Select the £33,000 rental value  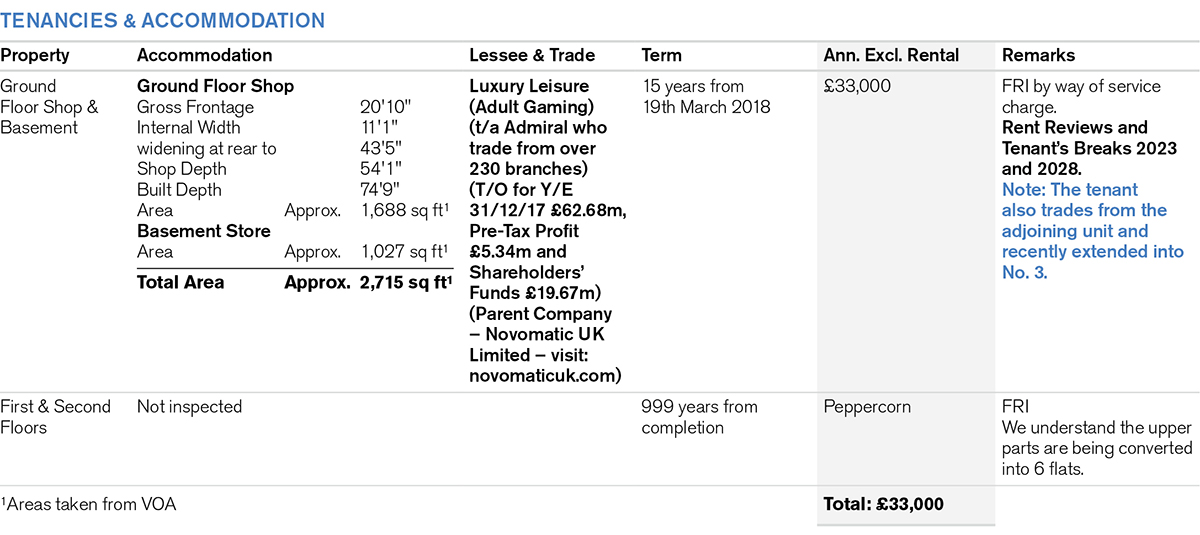click(857, 87)
